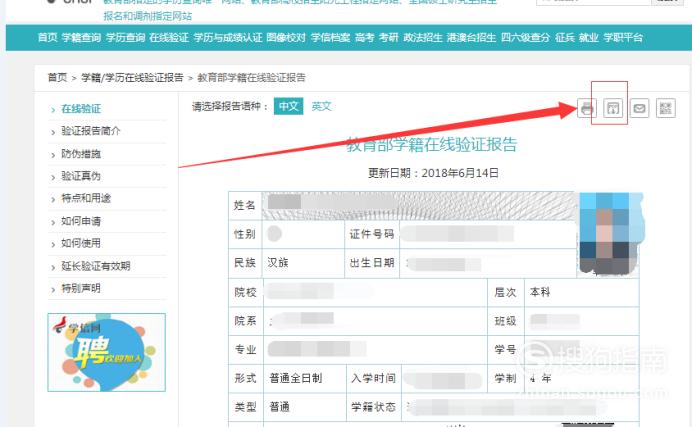The height and width of the screenshot is (427, 692).
Task: Open 图像校对 menu item
Action: [x=286, y=37]
